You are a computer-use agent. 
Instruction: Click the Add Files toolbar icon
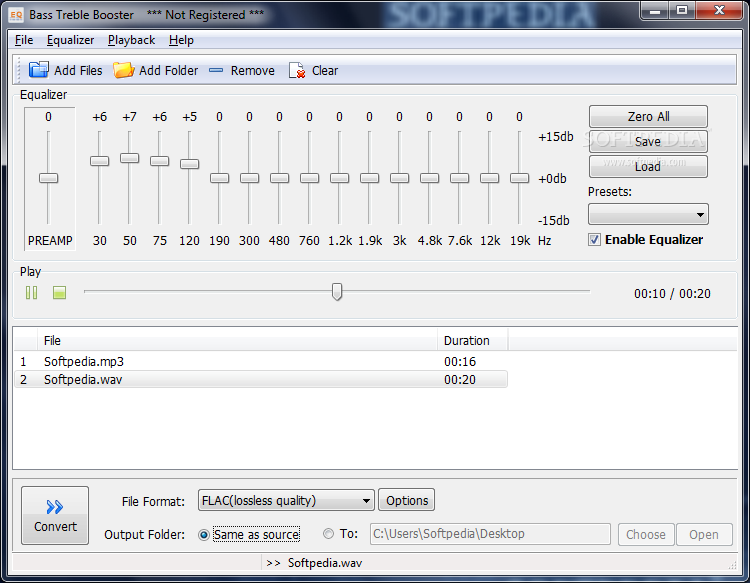point(39,70)
